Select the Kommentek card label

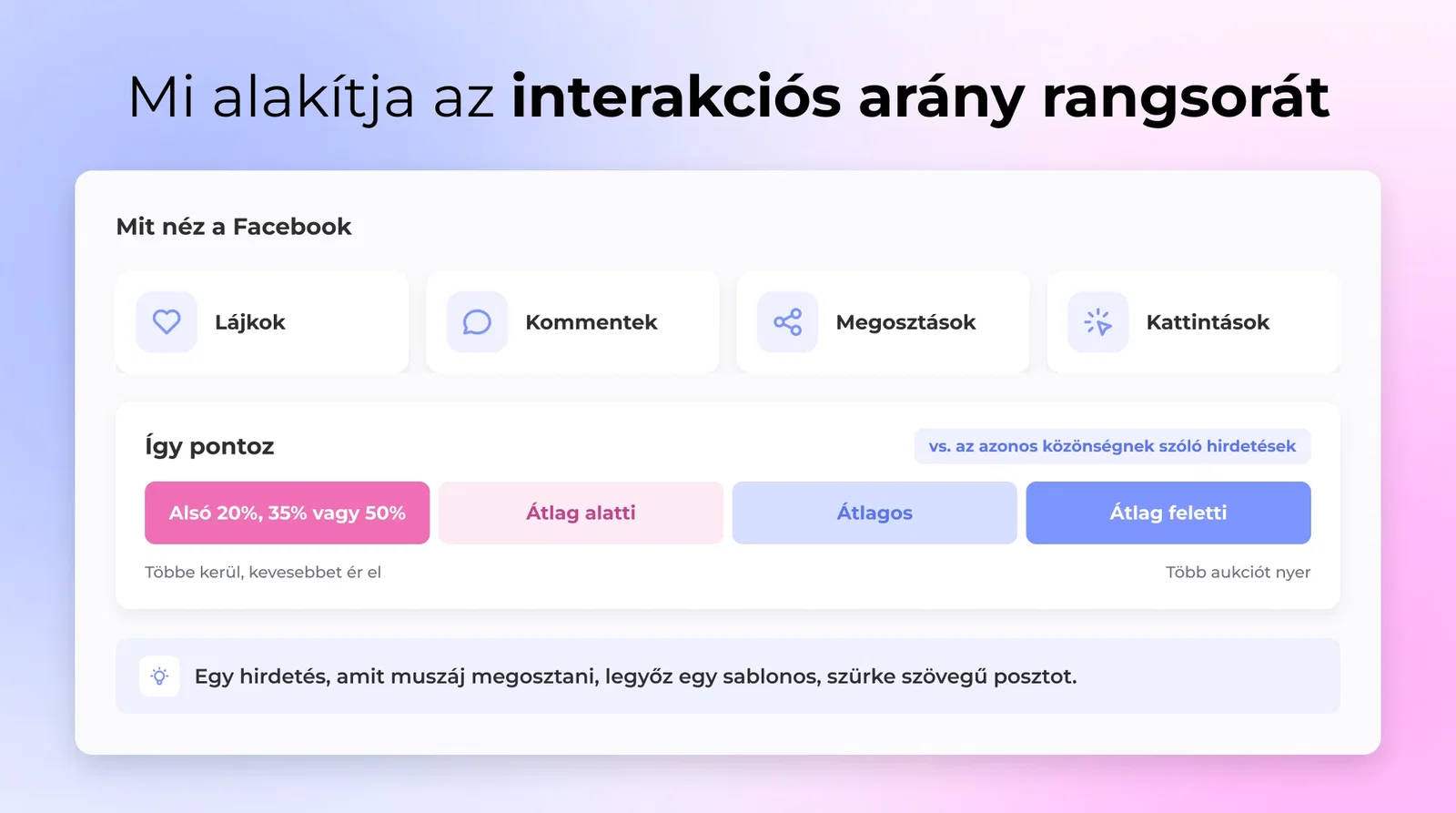click(x=591, y=322)
